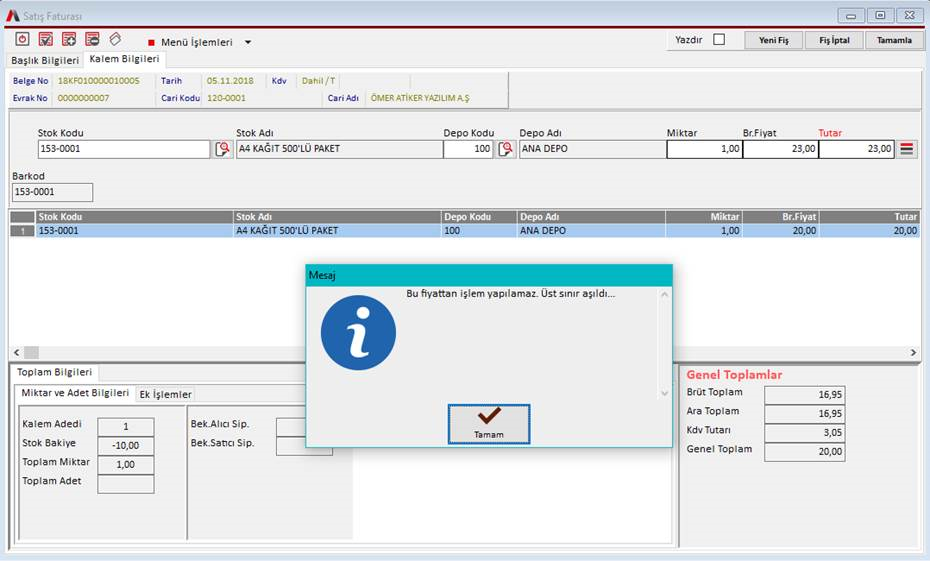Click the add line (plus) toolbar icon
The width and height of the screenshot is (930, 561).
pos(69,39)
